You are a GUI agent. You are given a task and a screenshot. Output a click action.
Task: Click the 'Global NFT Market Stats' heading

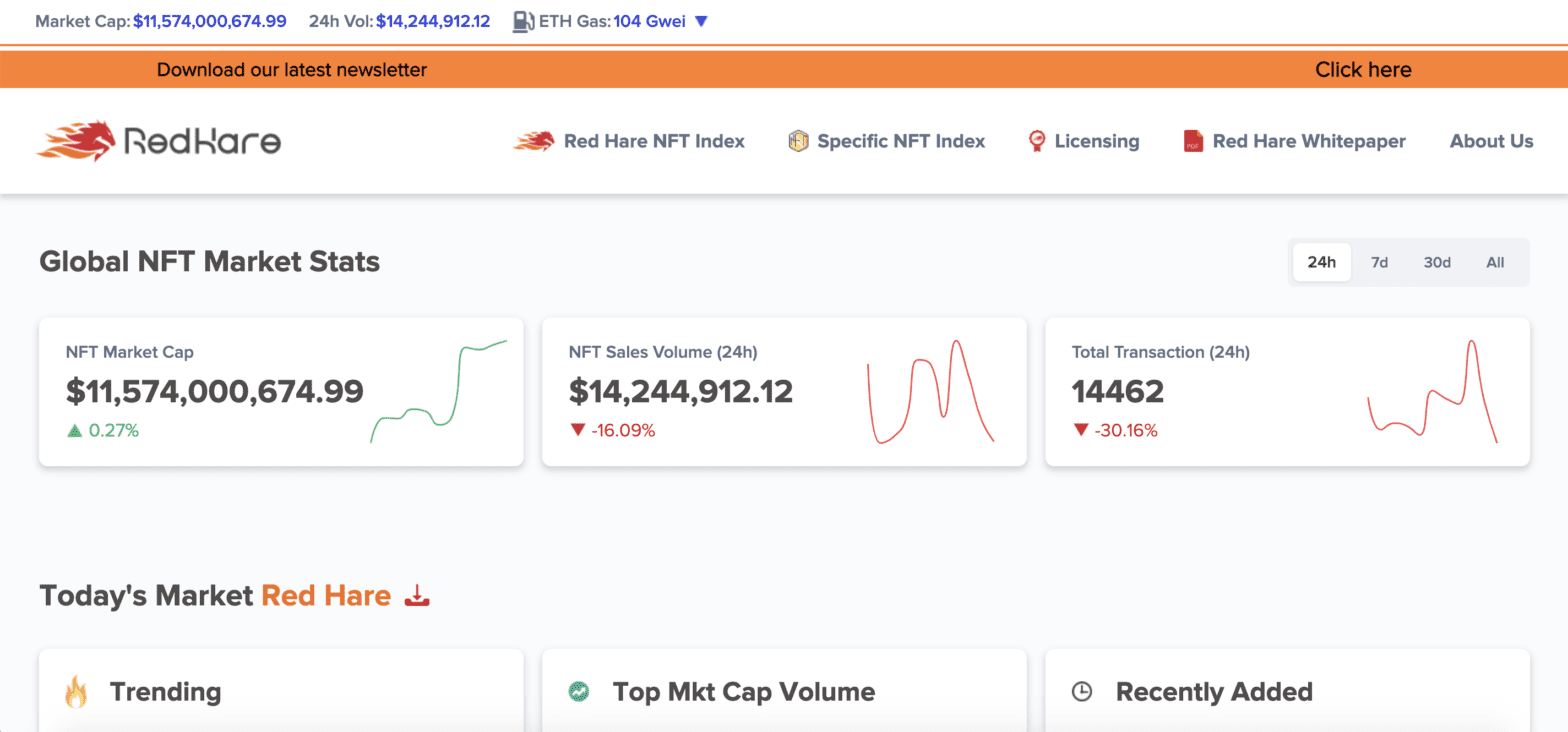210,262
